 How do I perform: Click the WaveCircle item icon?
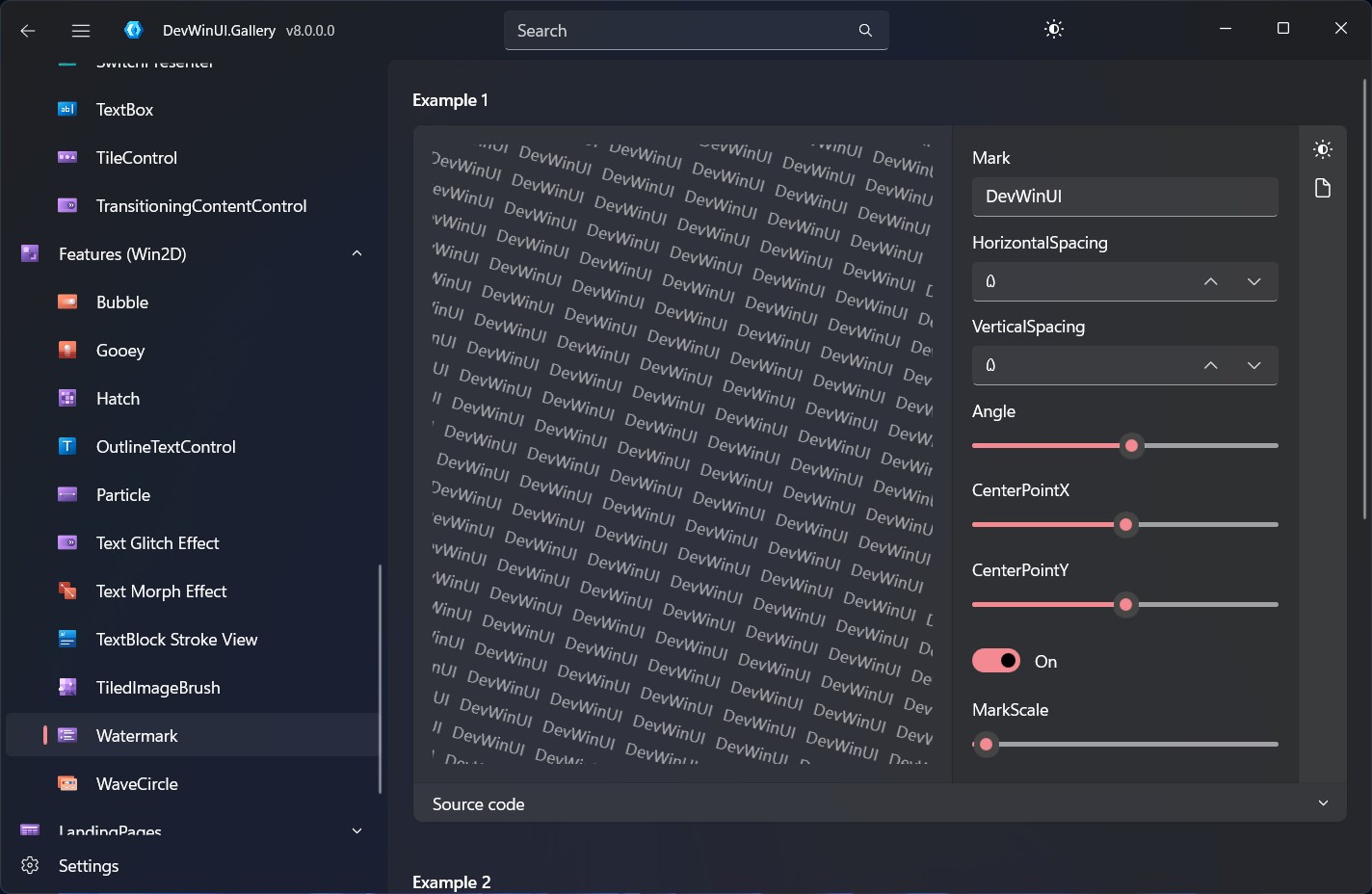click(x=67, y=784)
